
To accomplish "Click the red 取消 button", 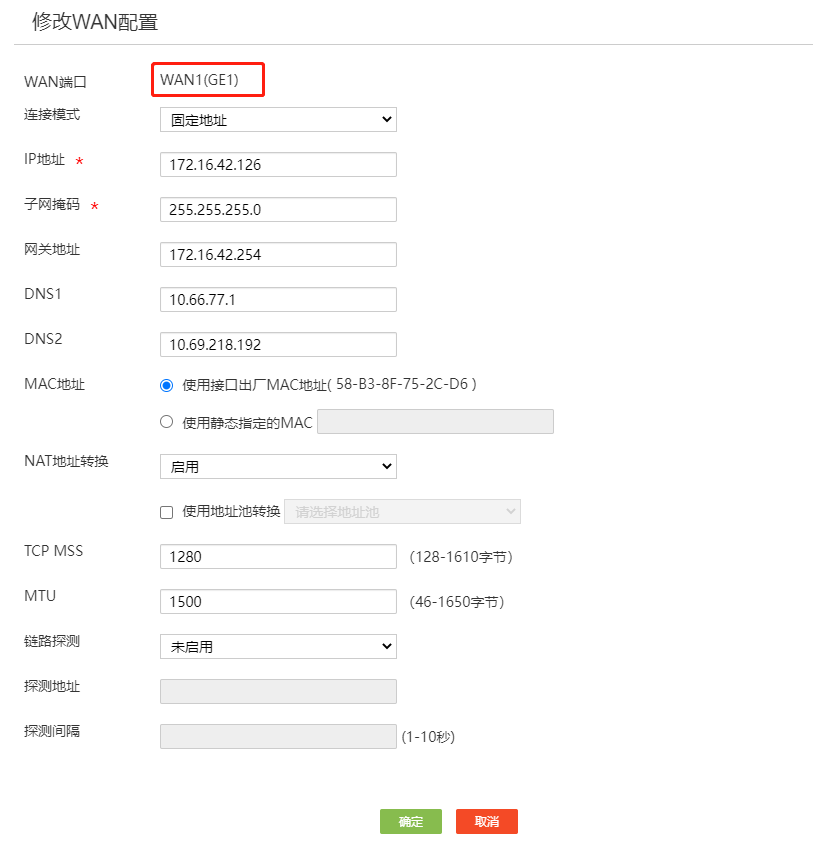I will [x=487, y=821].
